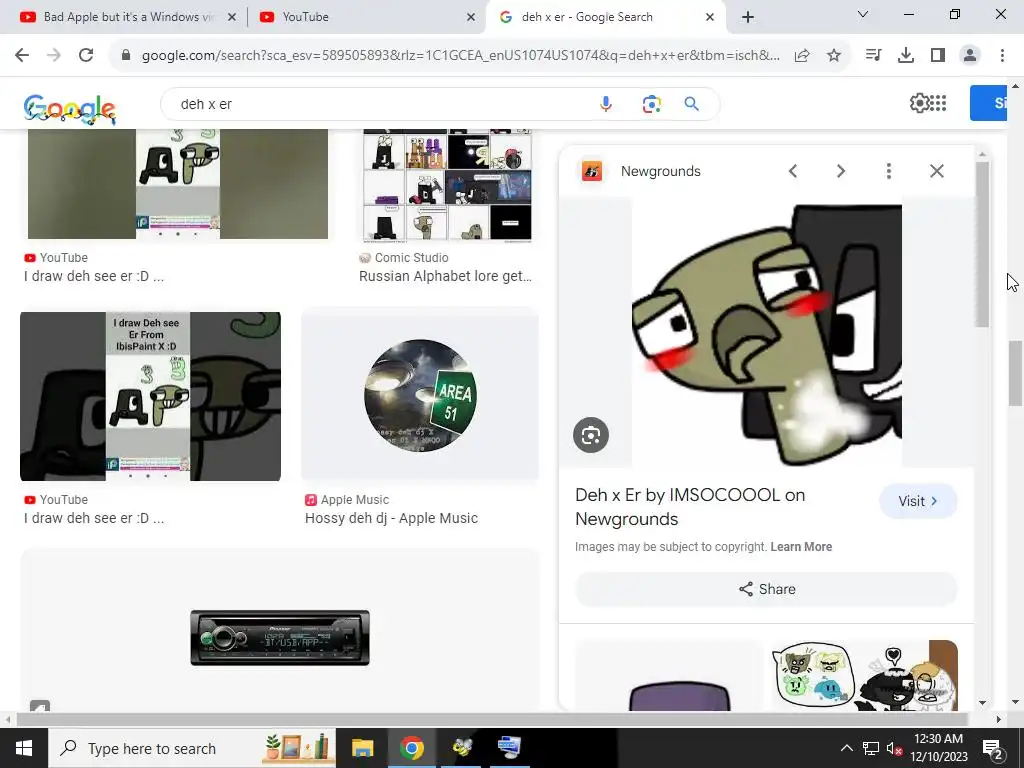Close the Bad Apple tab

tap(232, 17)
